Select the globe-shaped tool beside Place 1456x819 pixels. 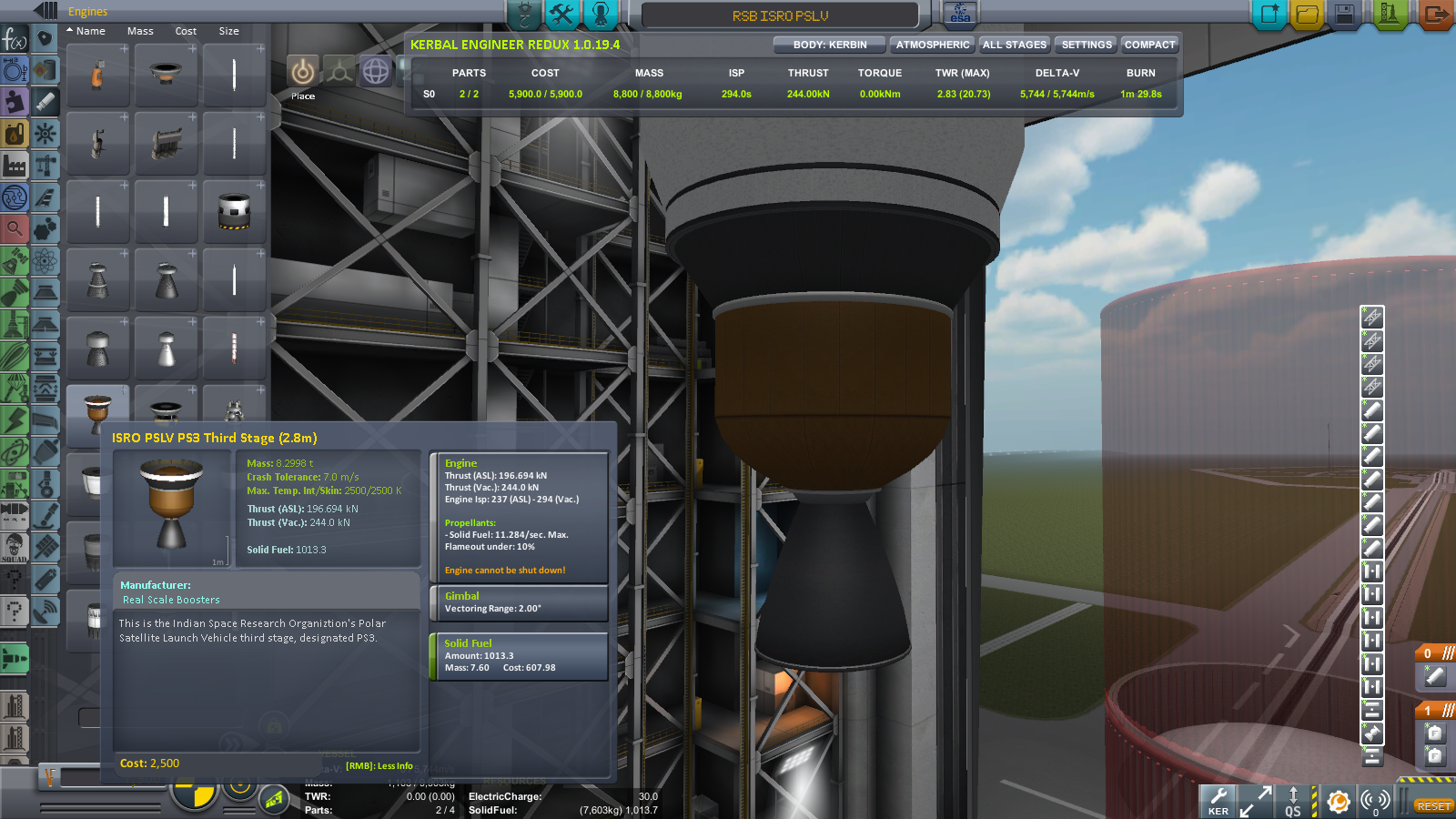coord(376,71)
